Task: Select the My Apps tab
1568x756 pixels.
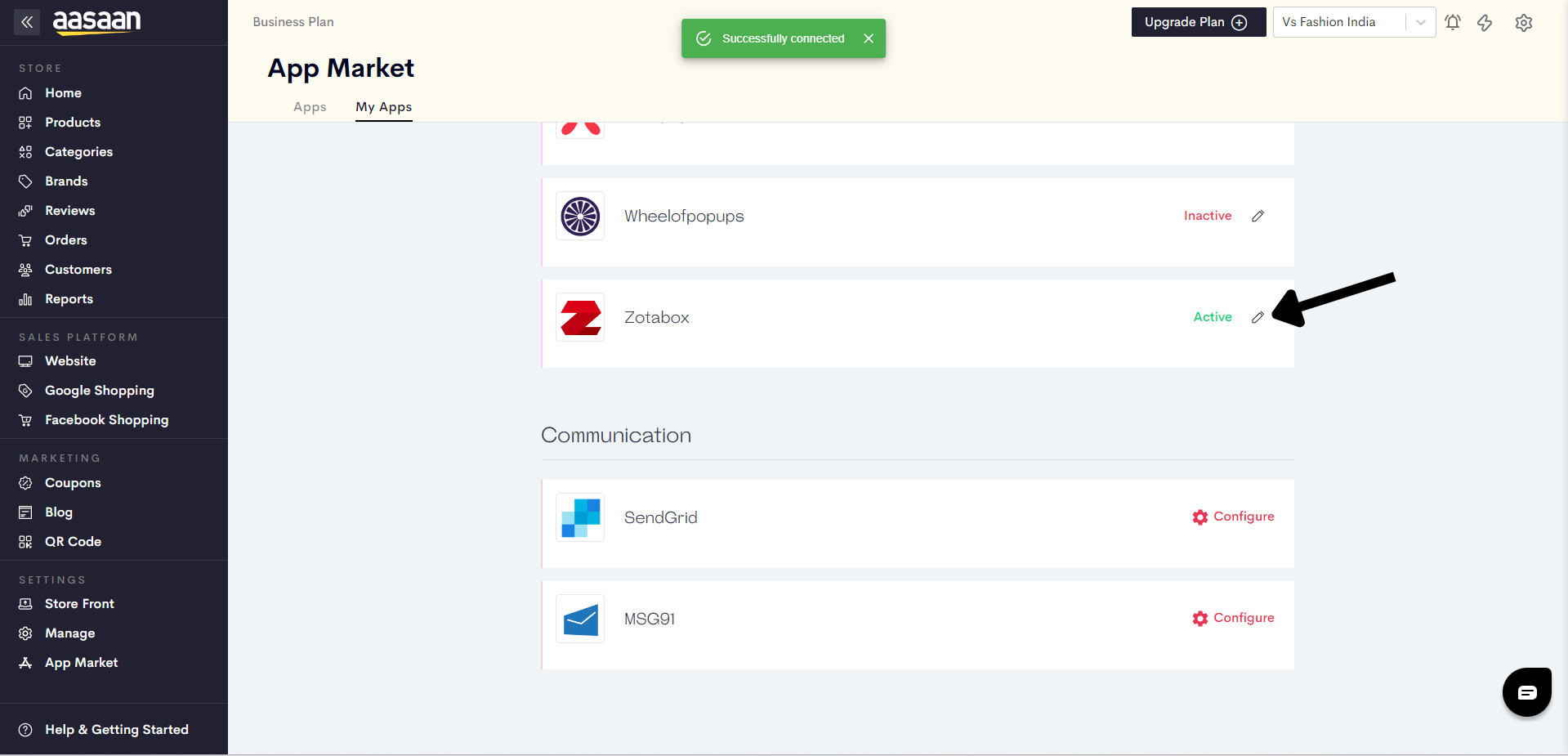Action: 383,107
